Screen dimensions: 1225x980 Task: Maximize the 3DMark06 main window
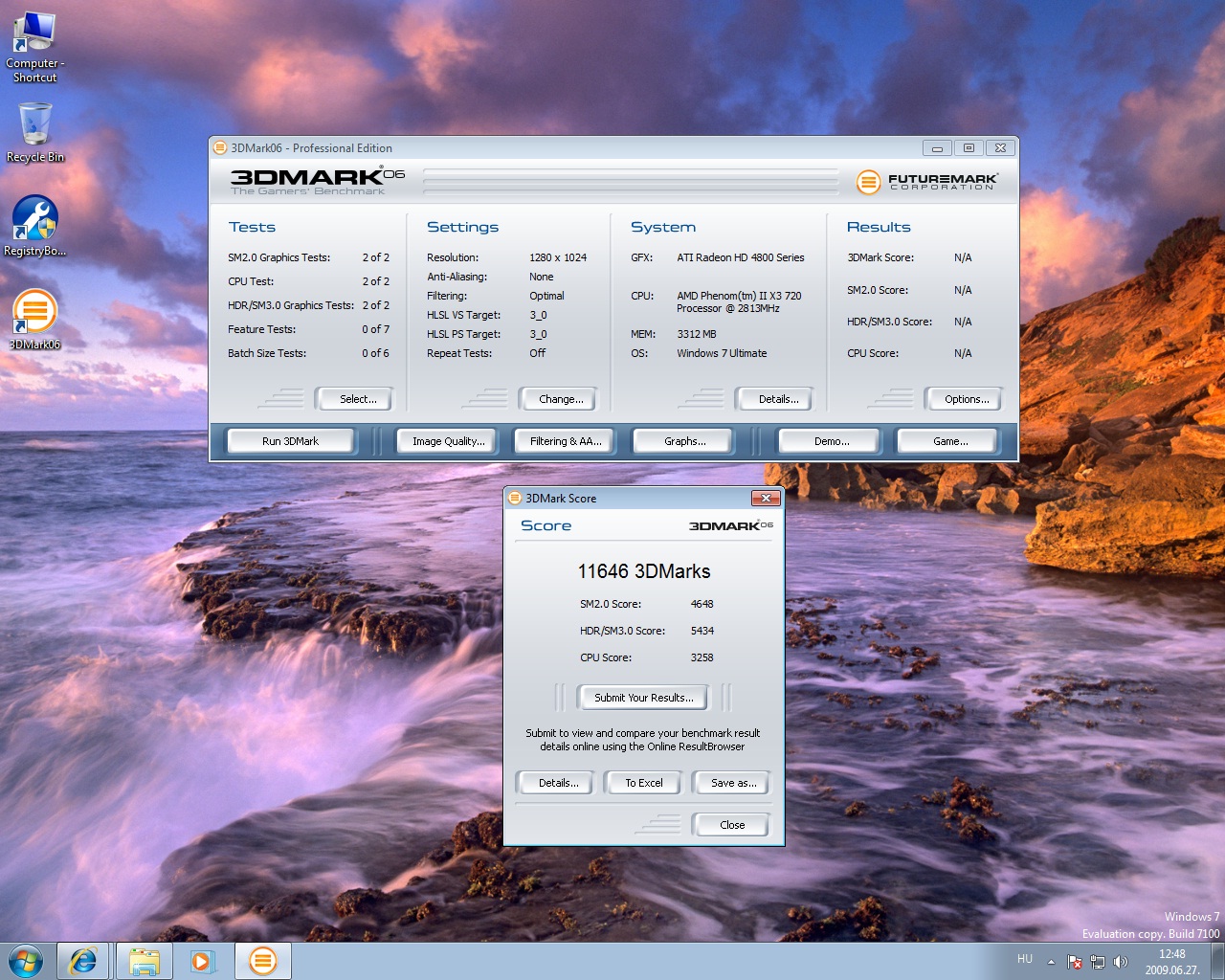pyautogui.click(x=969, y=148)
